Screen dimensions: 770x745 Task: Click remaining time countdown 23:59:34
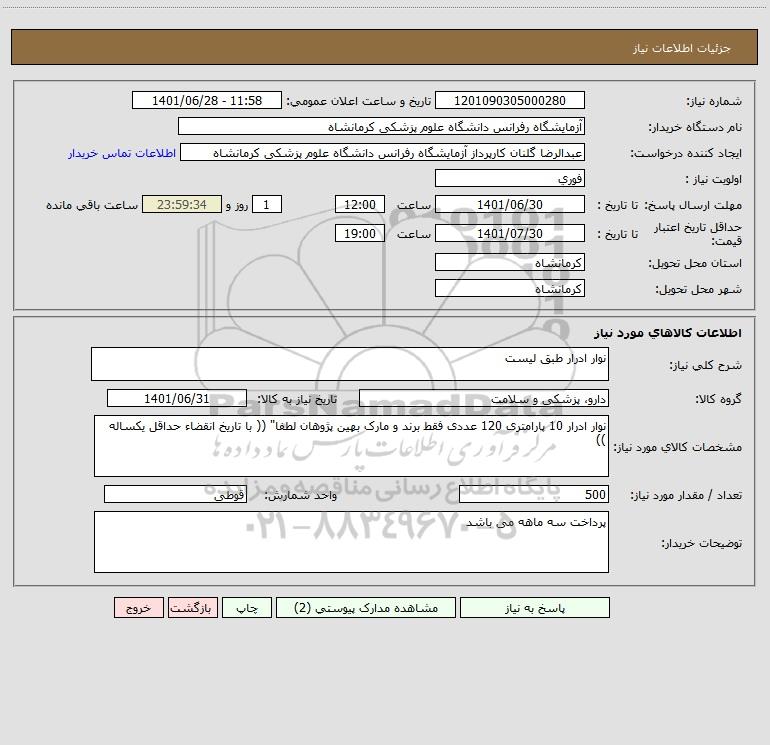point(182,204)
